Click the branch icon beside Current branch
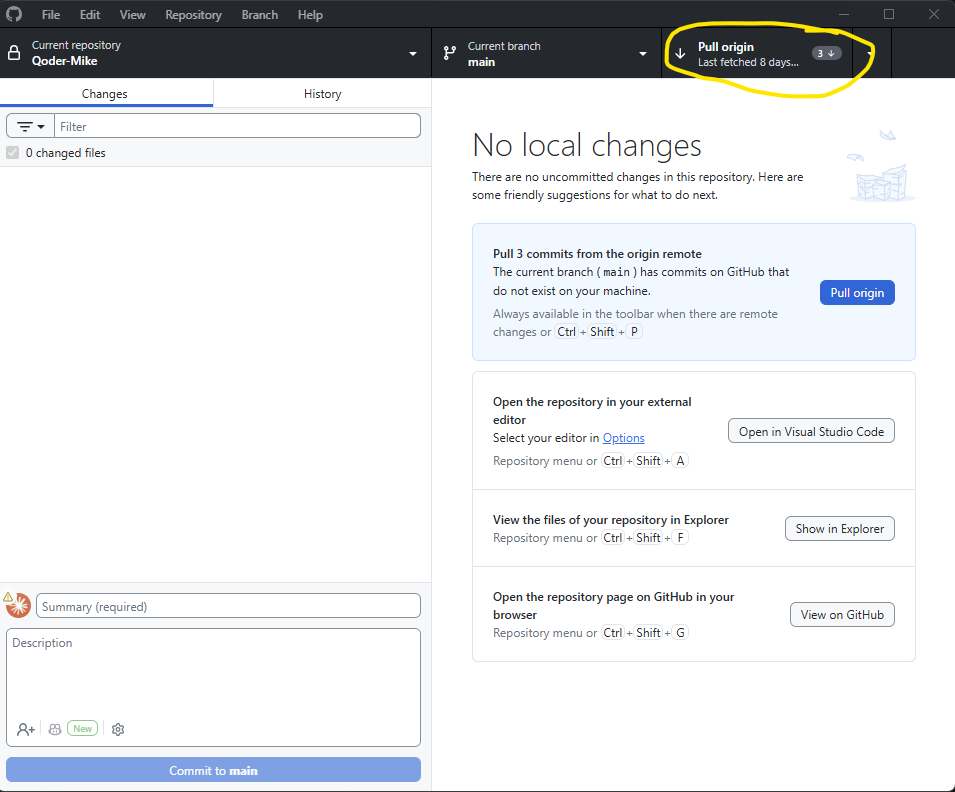 click(x=449, y=53)
